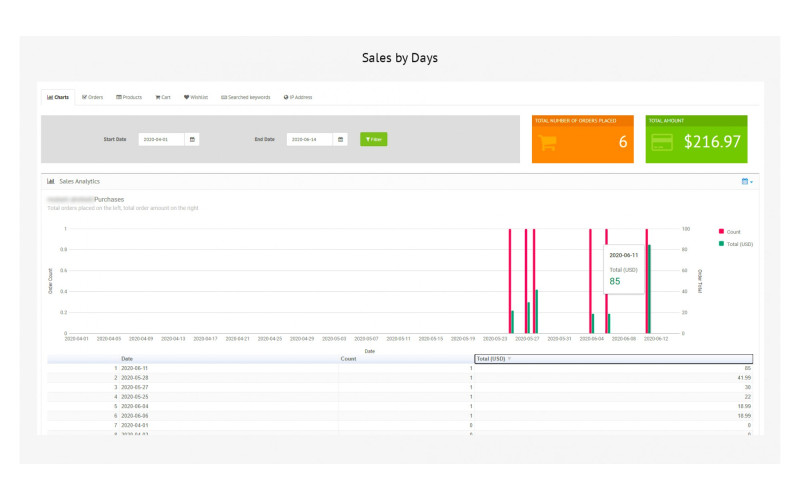Open the Products tab

click(129, 97)
